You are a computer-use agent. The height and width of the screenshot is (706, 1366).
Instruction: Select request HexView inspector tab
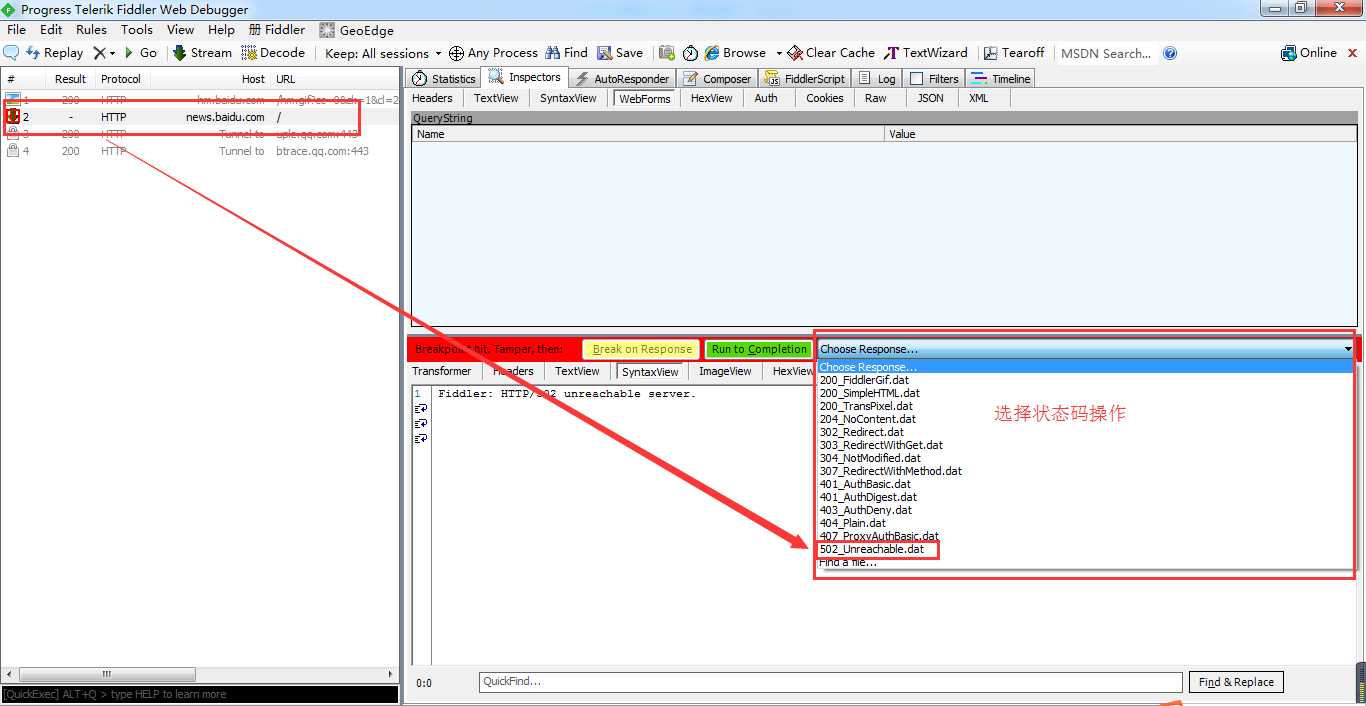pyautogui.click(x=712, y=98)
